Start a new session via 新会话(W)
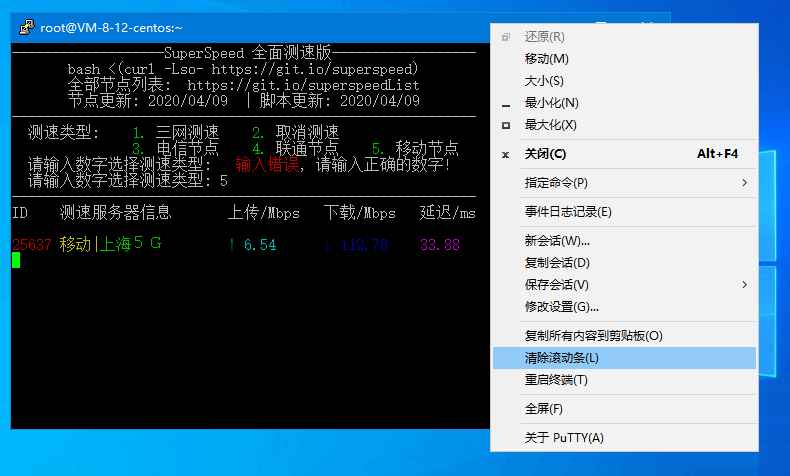 tap(557, 241)
